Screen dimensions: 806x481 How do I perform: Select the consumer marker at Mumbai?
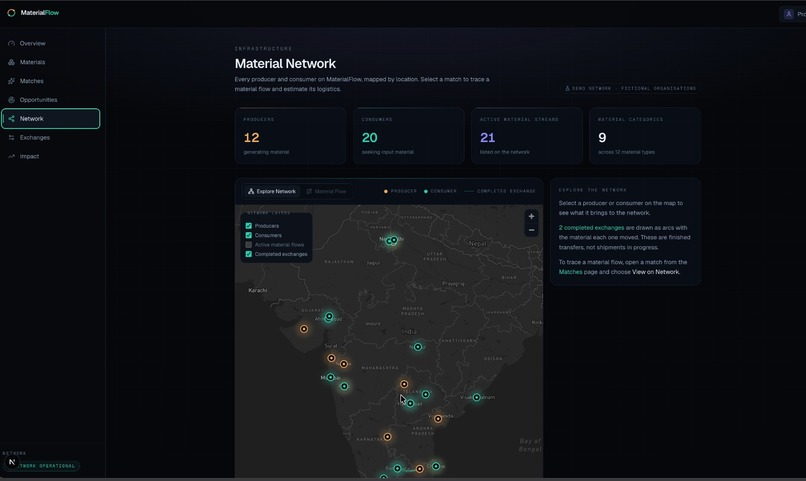[331, 377]
